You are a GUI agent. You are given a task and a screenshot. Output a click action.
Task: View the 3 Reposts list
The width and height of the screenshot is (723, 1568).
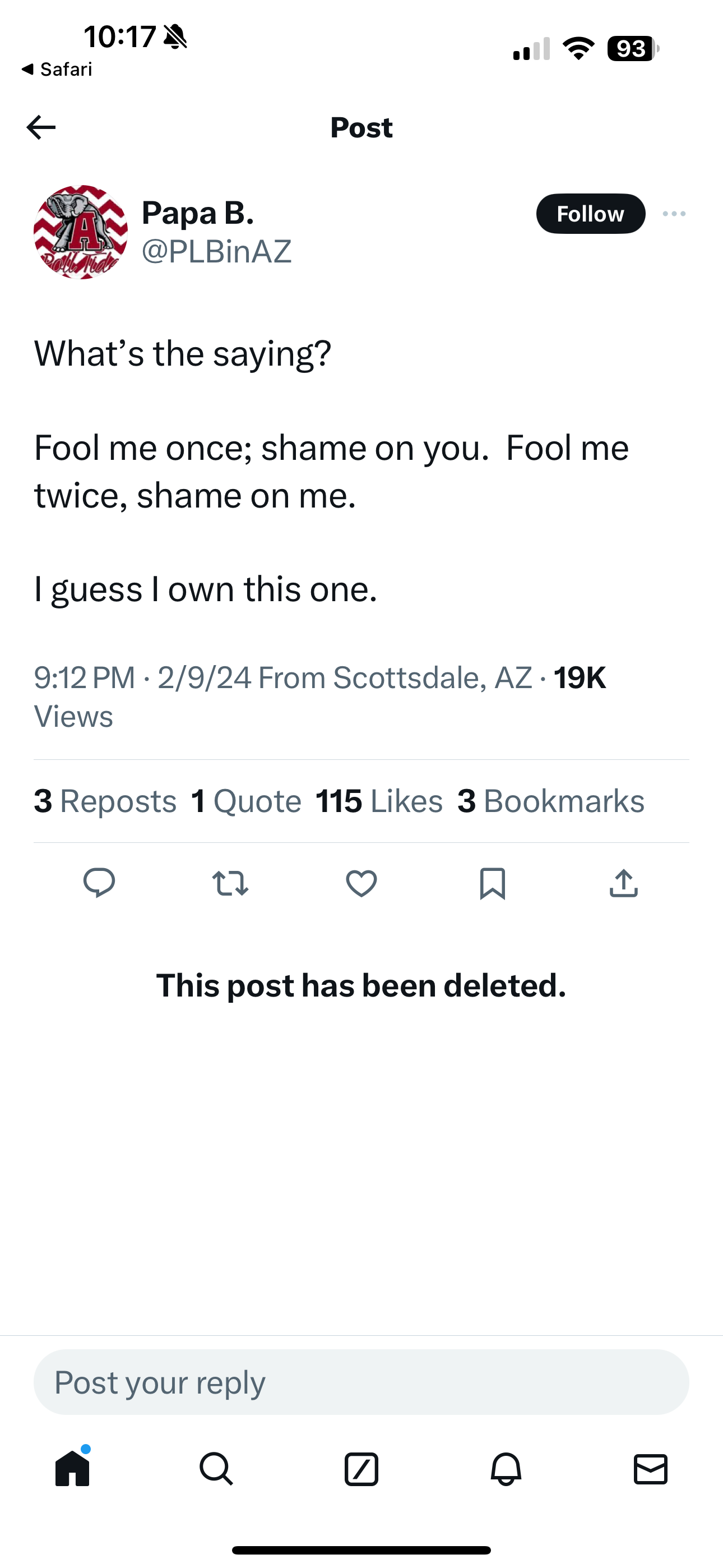[105, 801]
